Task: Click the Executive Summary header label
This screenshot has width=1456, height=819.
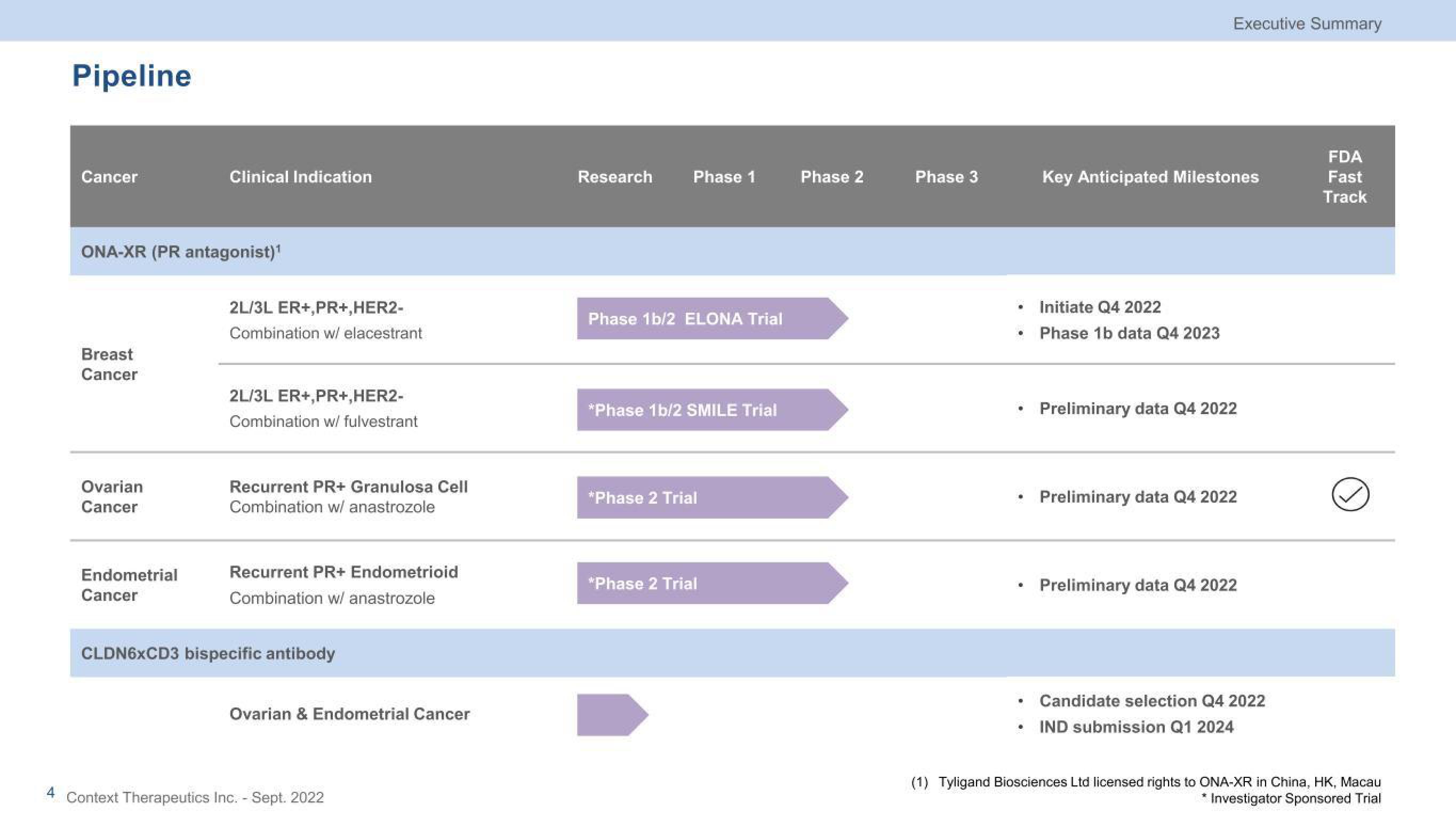Action: (x=1307, y=24)
